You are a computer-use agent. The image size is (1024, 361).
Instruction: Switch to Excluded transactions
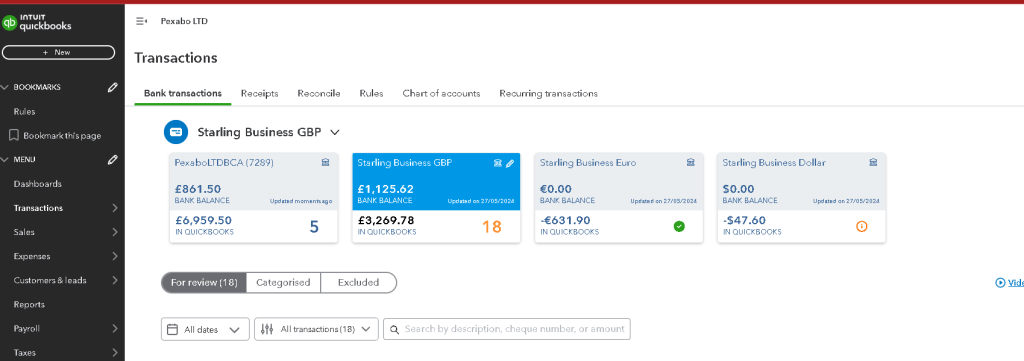point(359,283)
